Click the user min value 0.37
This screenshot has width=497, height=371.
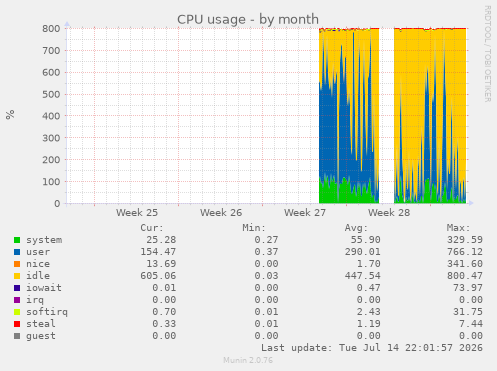[x=266, y=252]
